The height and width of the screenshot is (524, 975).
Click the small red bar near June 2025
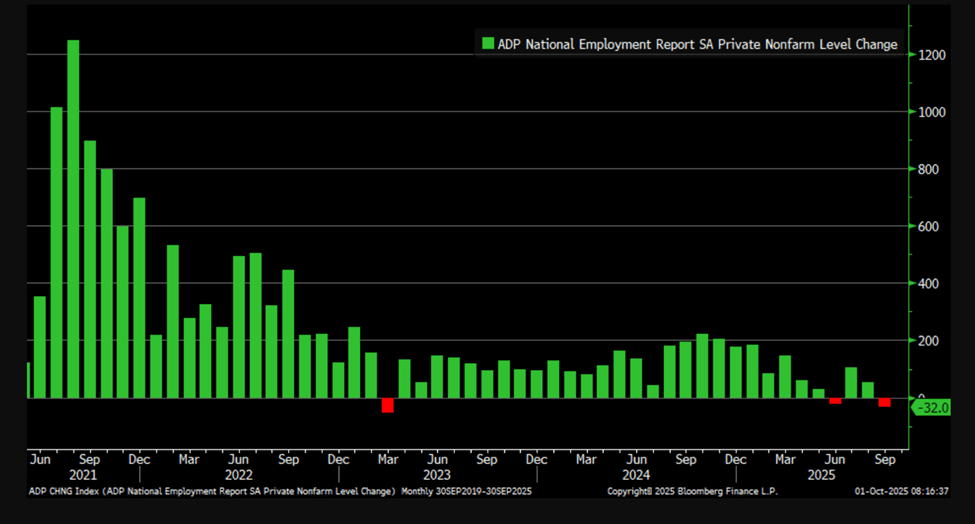coord(835,400)
